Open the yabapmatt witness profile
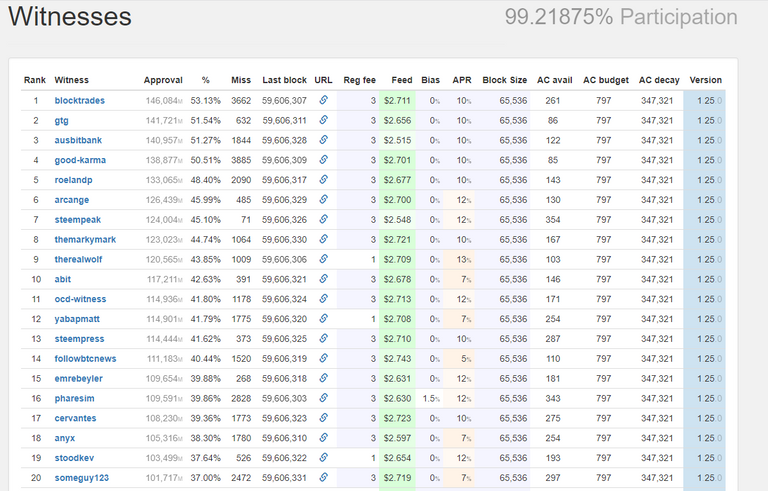This screenshot has height=491, width=768. point(77,319)
